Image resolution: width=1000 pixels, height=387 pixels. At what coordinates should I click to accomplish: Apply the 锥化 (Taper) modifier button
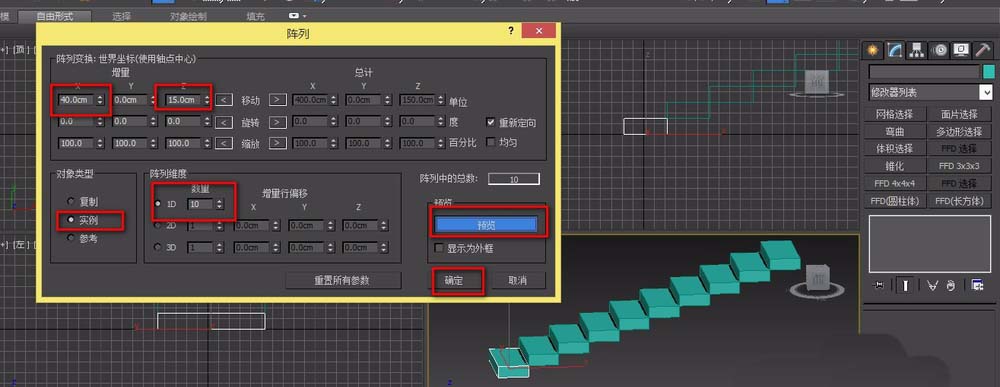(x=894, y=166)
